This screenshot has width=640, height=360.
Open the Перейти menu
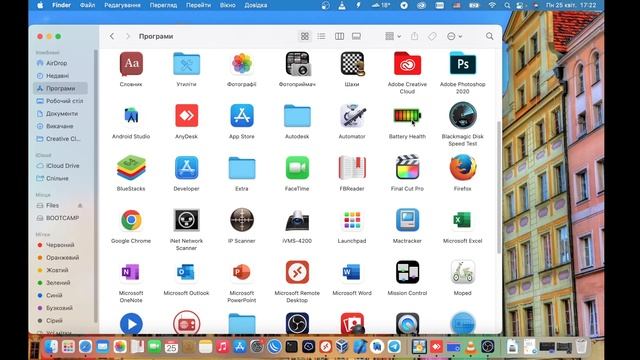[x=198, y=5]
